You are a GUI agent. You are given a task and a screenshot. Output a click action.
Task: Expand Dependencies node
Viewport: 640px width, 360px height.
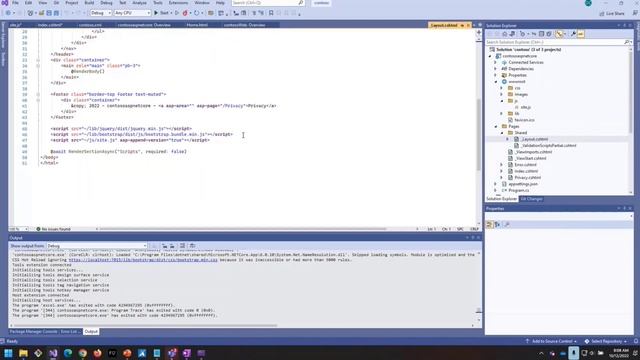(x=496, y=69)
